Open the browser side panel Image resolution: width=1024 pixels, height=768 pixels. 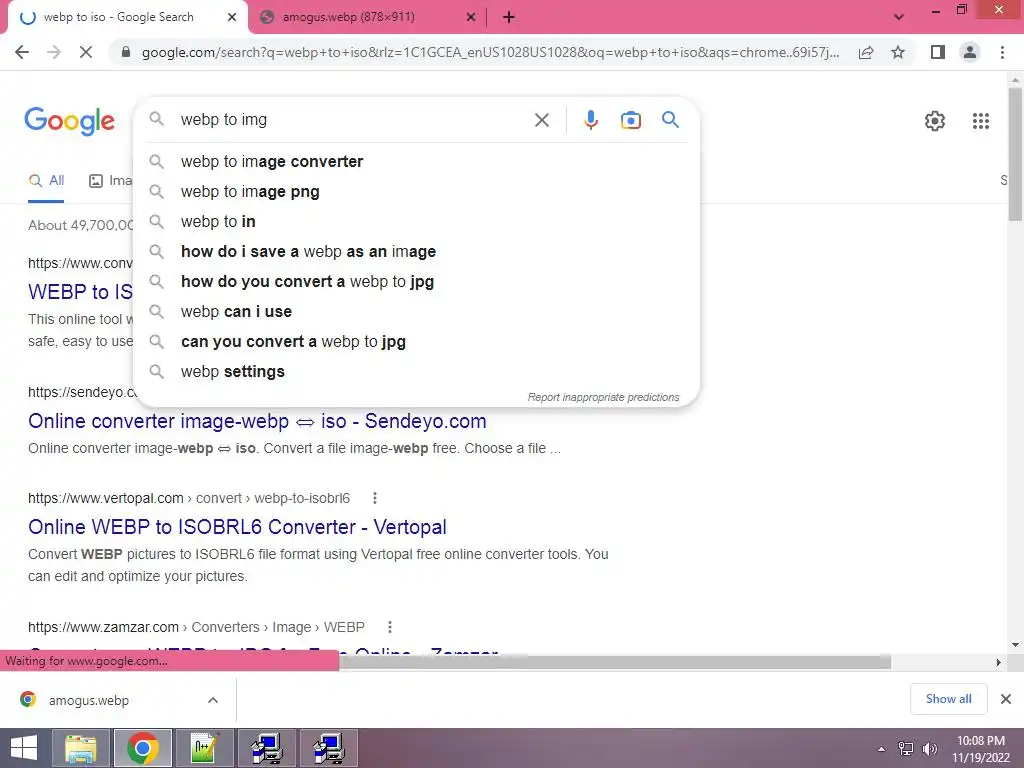[x=938, y=52]
